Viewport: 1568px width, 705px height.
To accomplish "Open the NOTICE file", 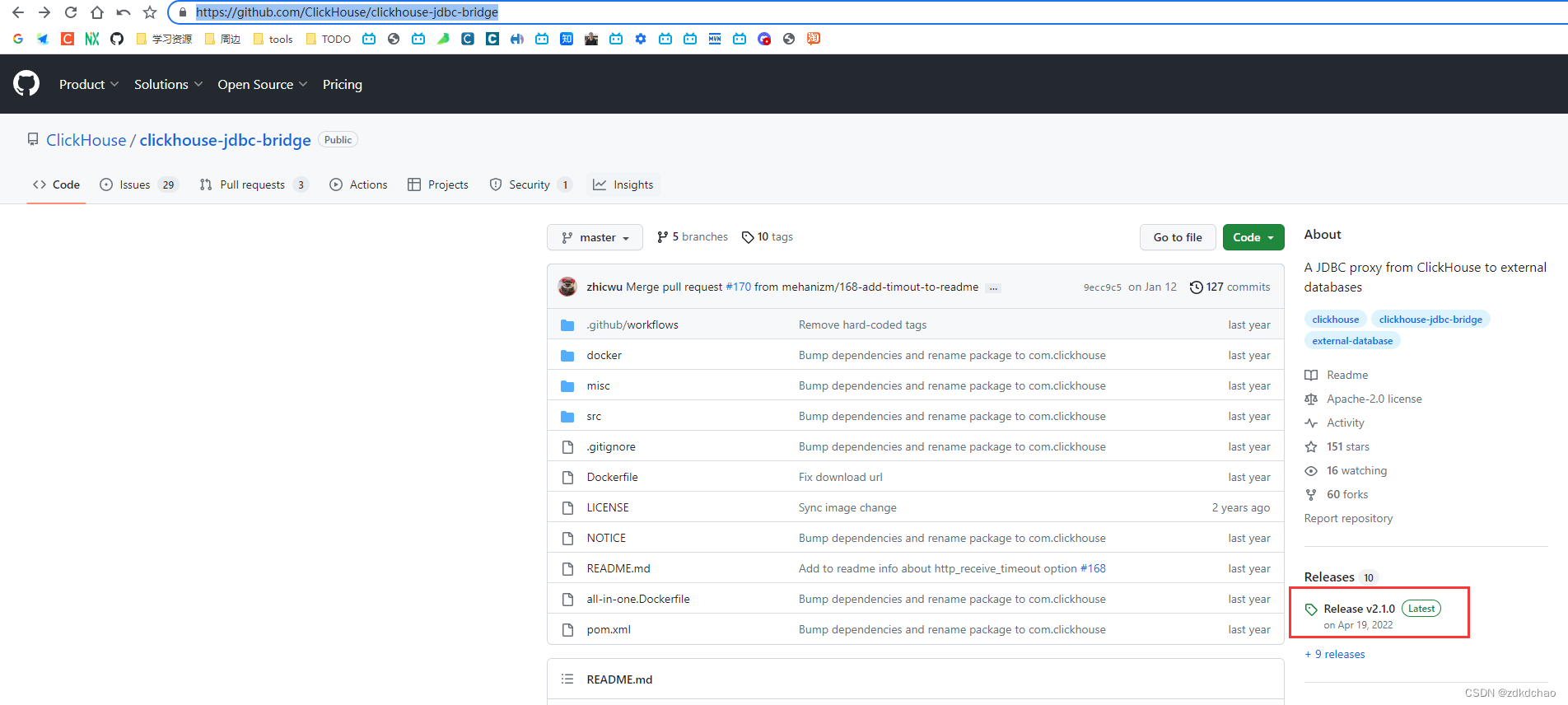I will tap(606, 538).
